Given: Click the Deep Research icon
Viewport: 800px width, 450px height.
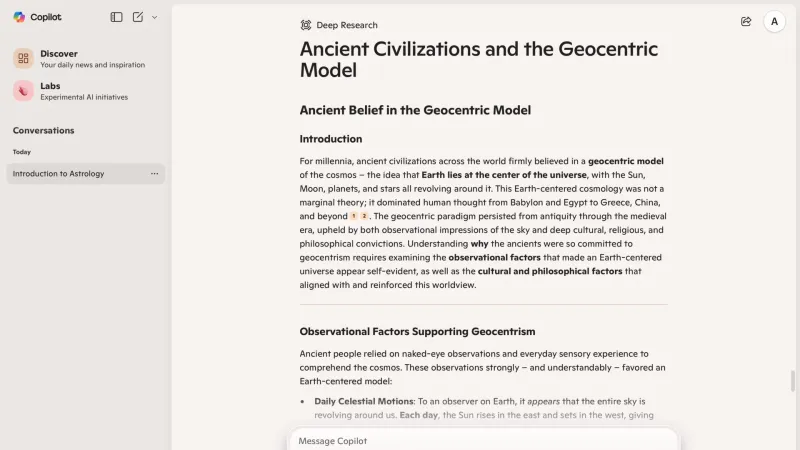Looking at the screenshot, I should coord(306,25).
